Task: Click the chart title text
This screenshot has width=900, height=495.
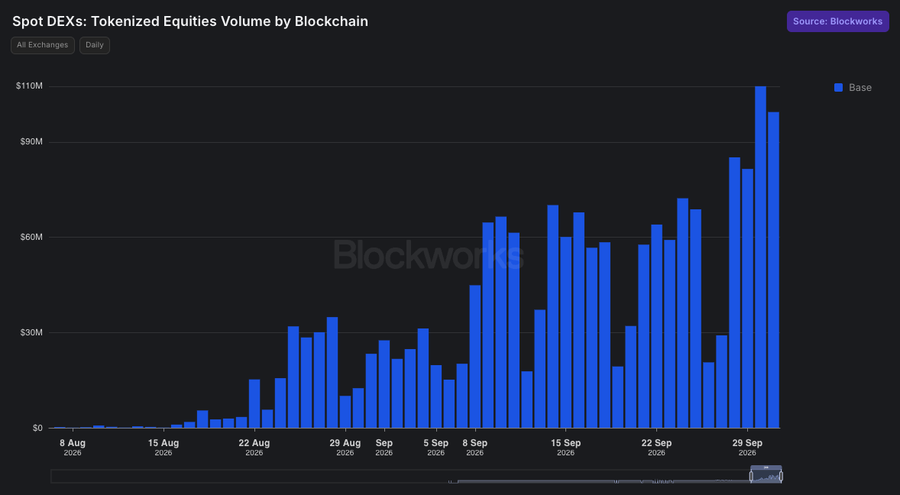Action: (190, 21)
